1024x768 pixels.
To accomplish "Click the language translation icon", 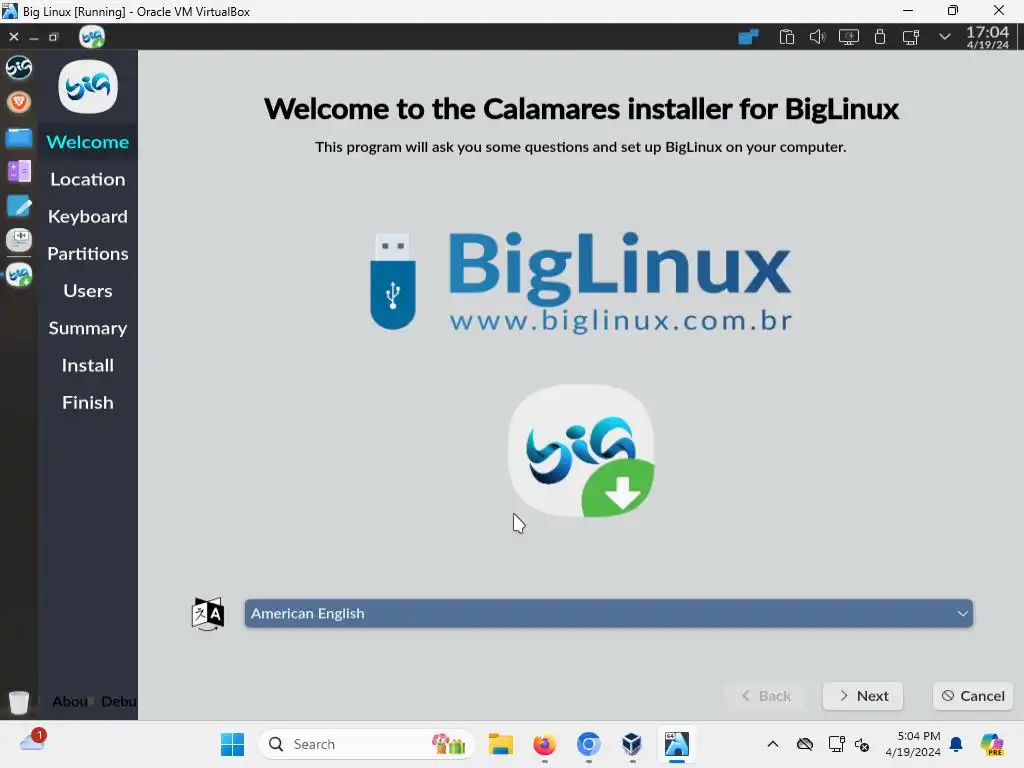I will click(x=208, y=614).
